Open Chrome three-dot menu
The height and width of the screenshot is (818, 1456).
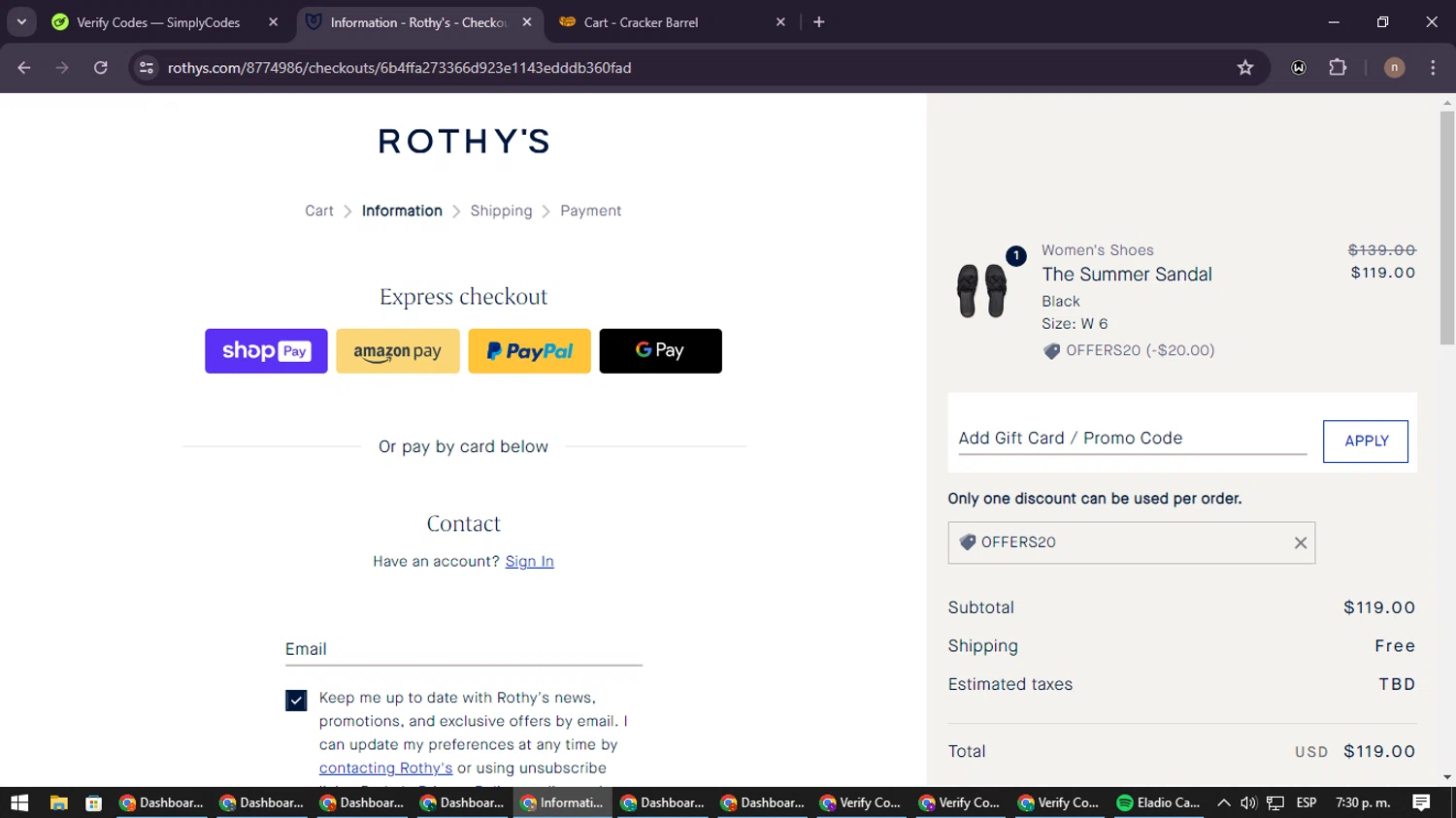[1433, 68]
